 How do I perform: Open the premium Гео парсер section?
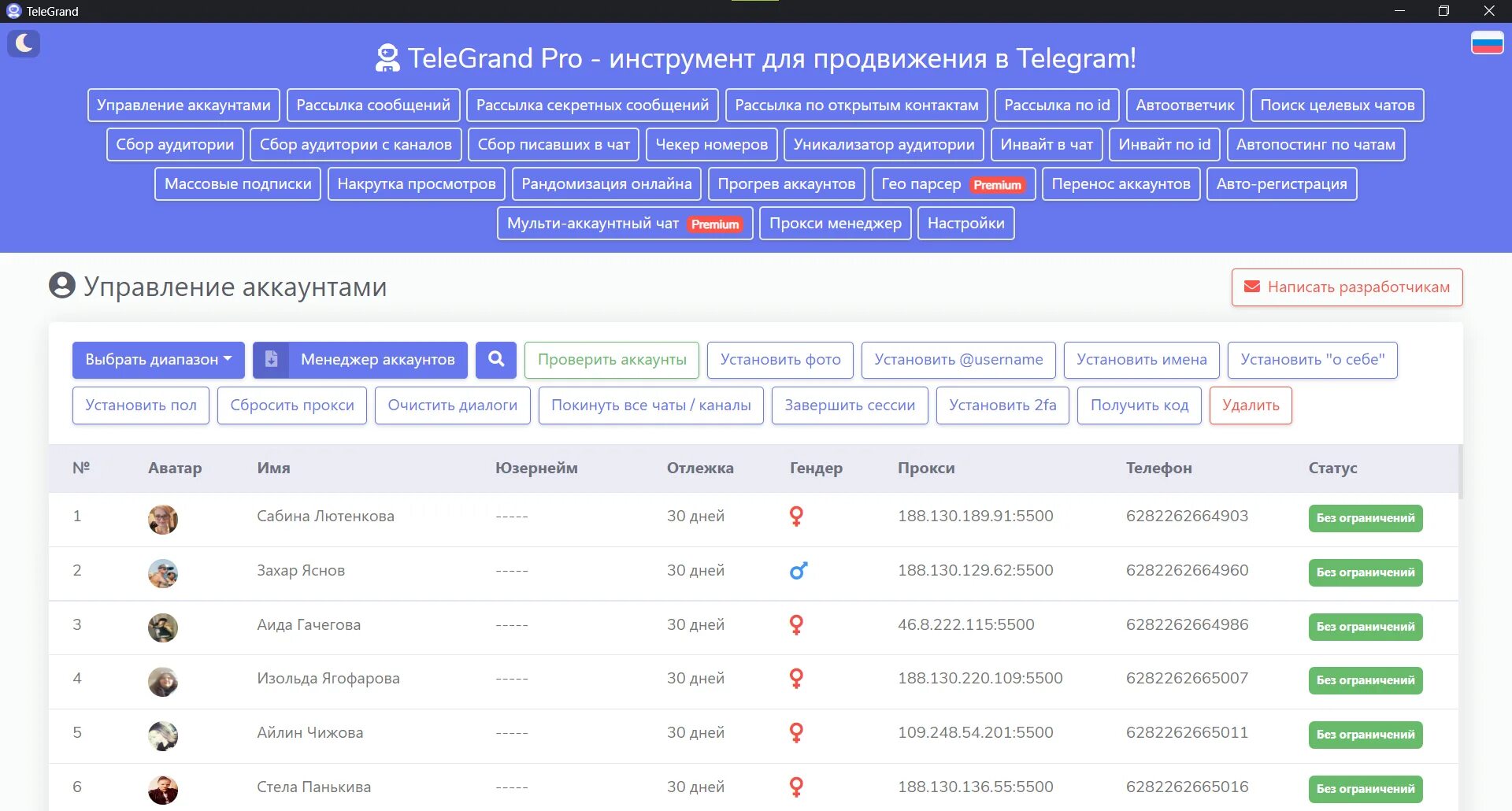[x=954, y=184]
